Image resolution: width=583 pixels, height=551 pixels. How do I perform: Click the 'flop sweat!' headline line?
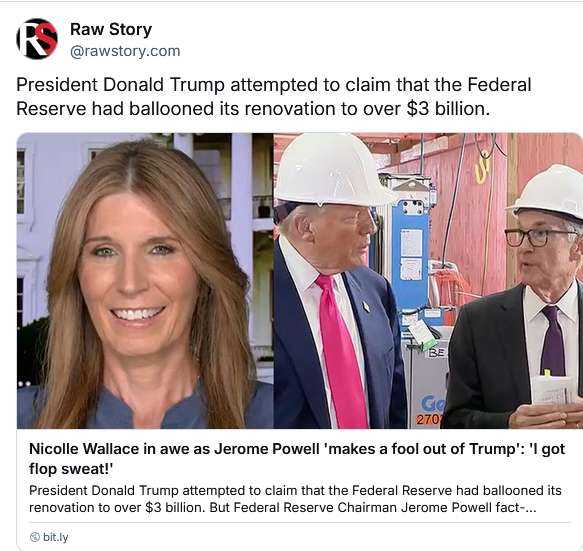71,468
